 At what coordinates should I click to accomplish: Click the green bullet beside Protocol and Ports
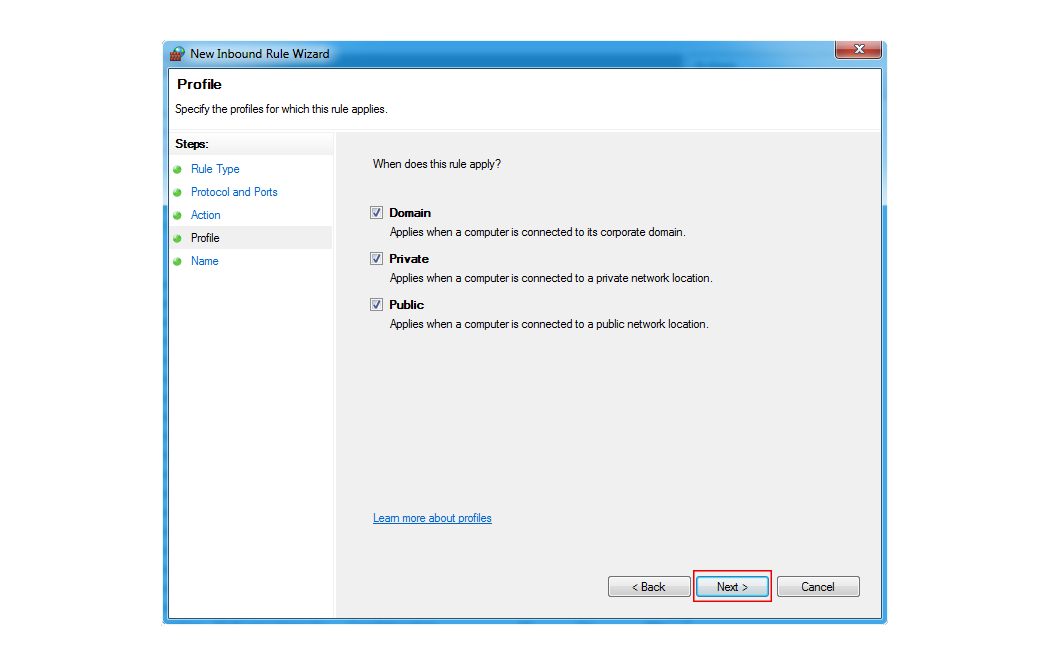coord(178,192)
